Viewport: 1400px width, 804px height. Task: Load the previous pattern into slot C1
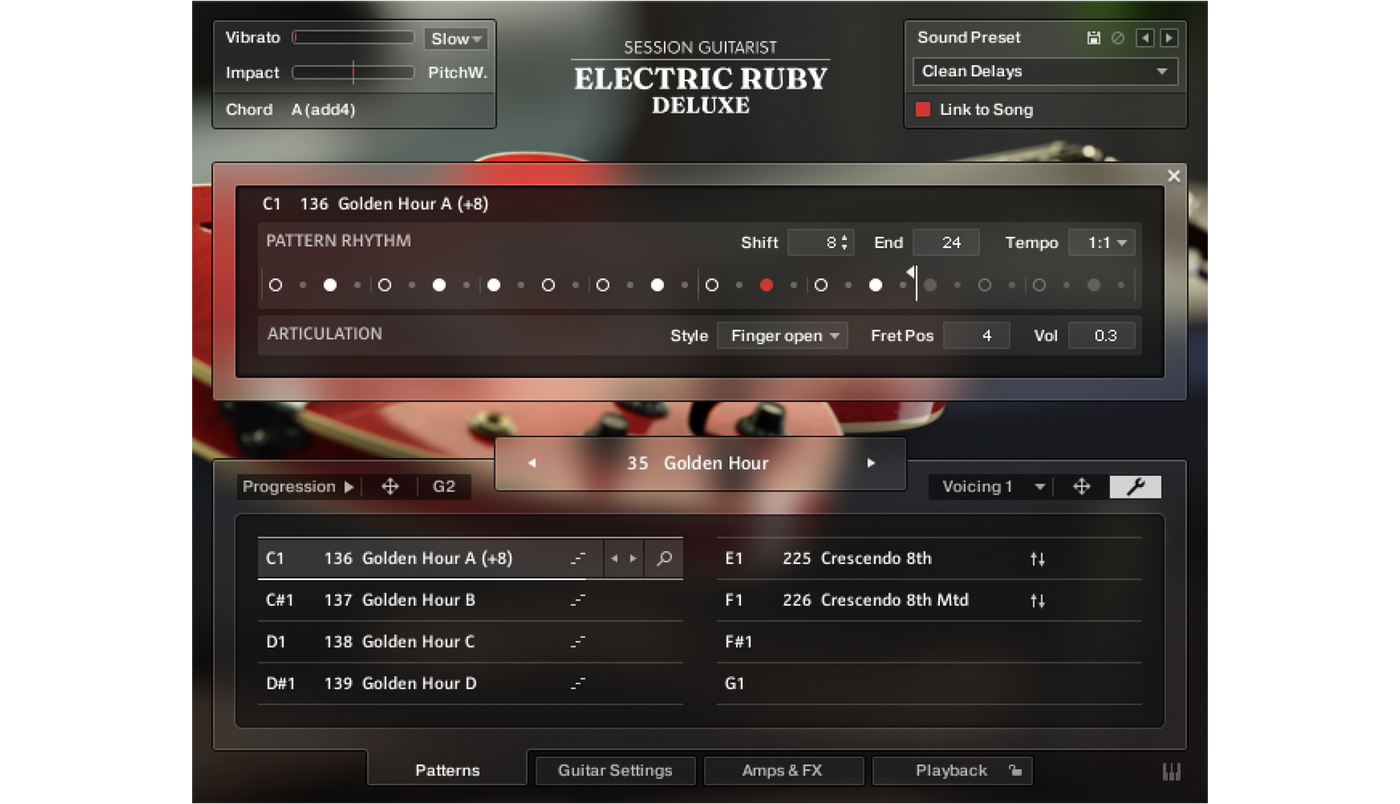click(x=614, y=559)
